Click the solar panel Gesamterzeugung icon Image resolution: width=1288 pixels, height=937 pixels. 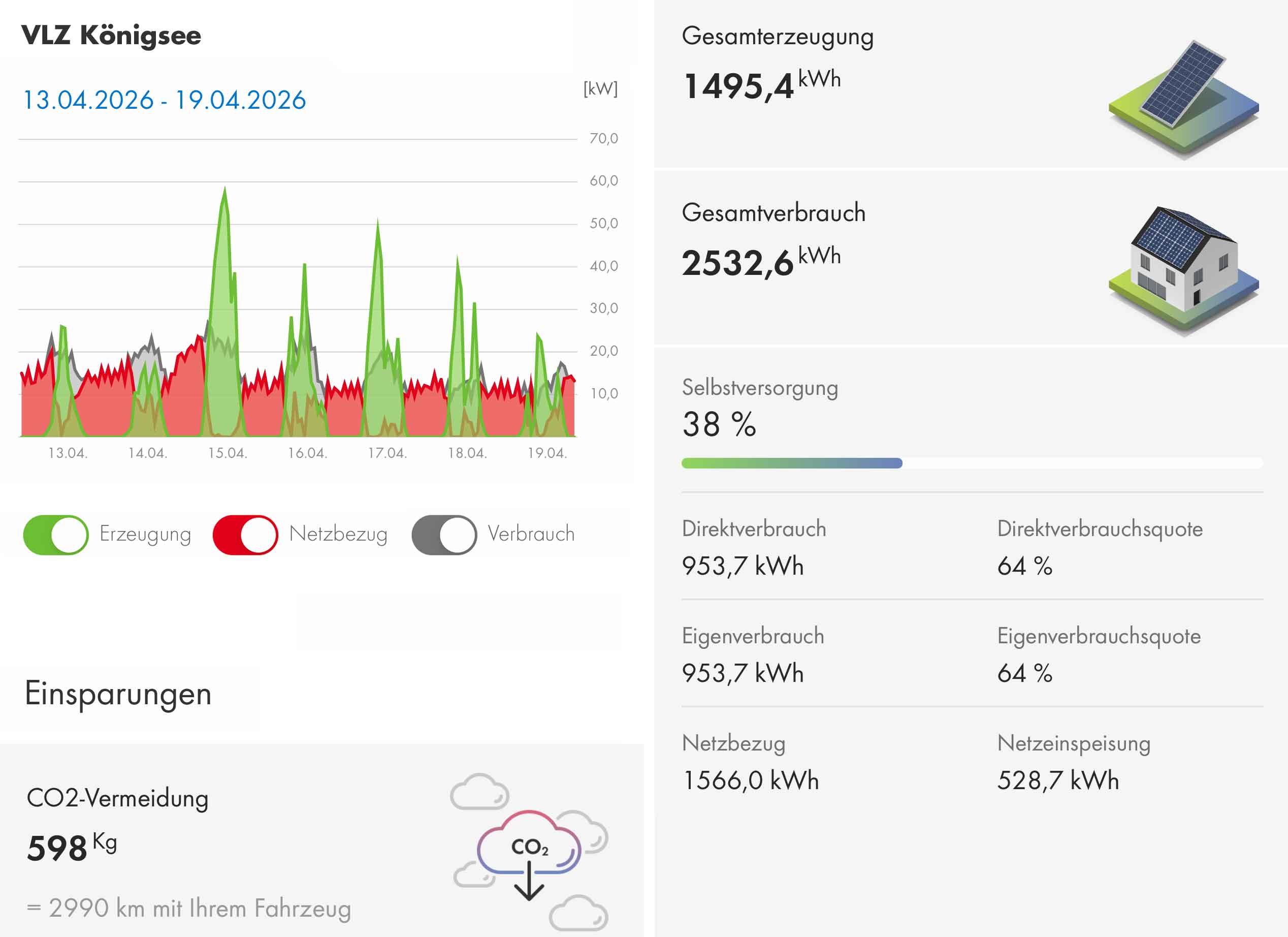pyautogui.click(x=1183, y=98)
